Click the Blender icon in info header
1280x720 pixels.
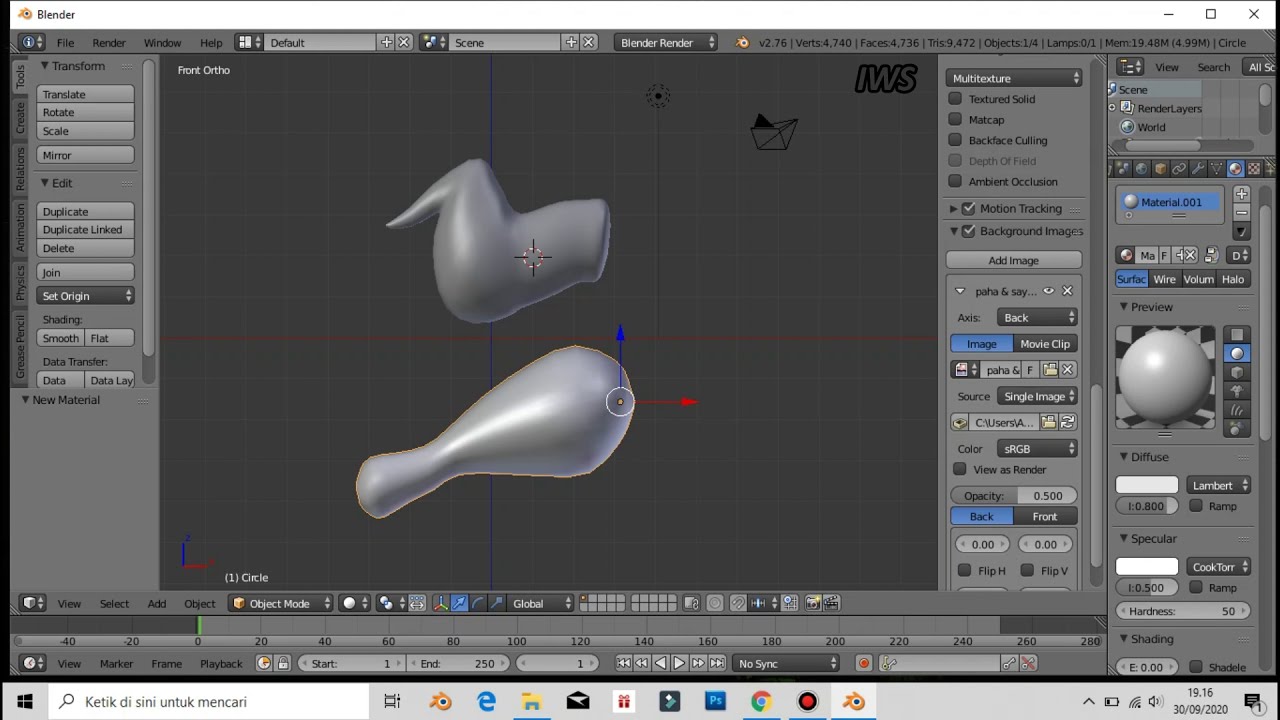coord(742,42)
